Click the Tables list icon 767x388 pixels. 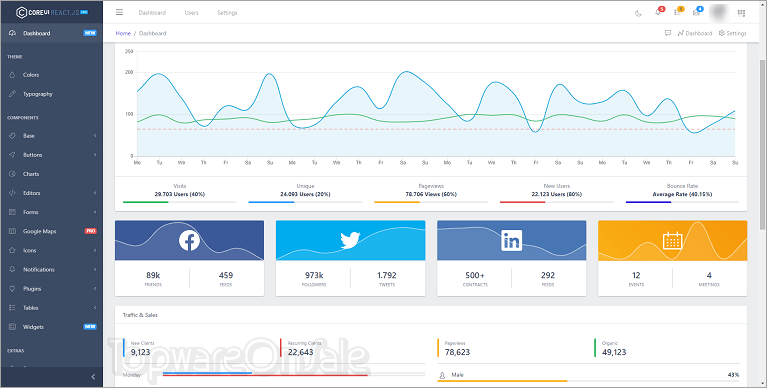coord(12,307)
